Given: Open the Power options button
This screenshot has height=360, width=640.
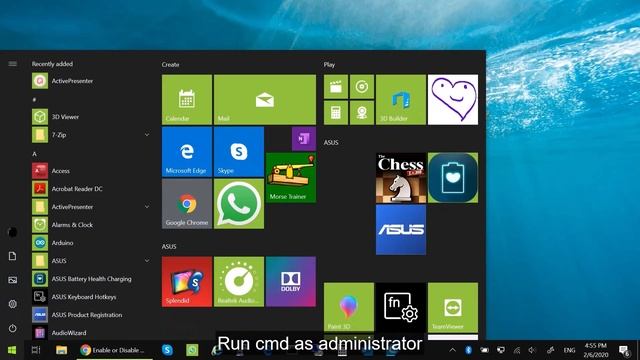Looking at the screenshot, I should click(x=13, y=328).
